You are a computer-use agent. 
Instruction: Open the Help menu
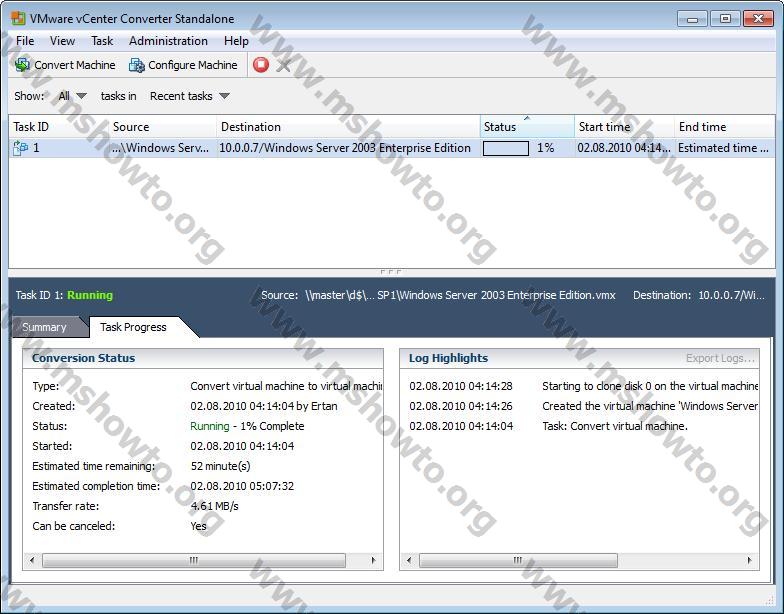236,41
